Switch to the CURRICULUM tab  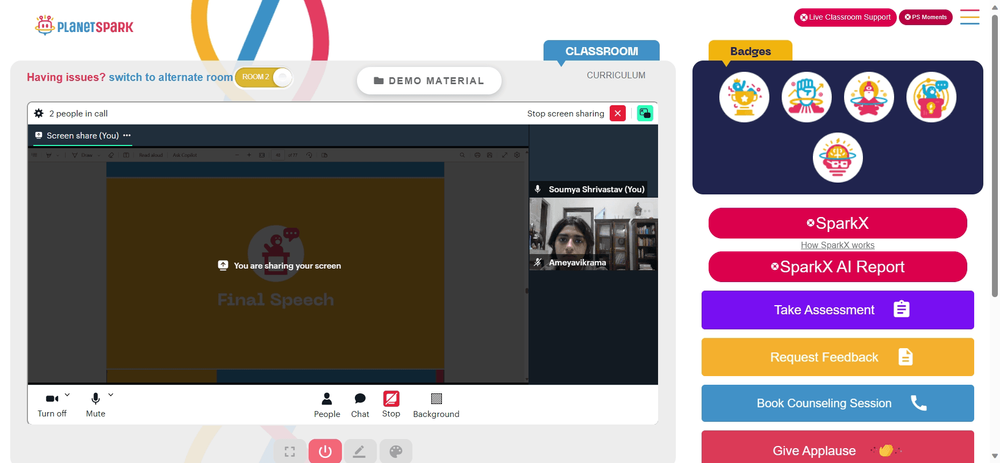point(616,75)
